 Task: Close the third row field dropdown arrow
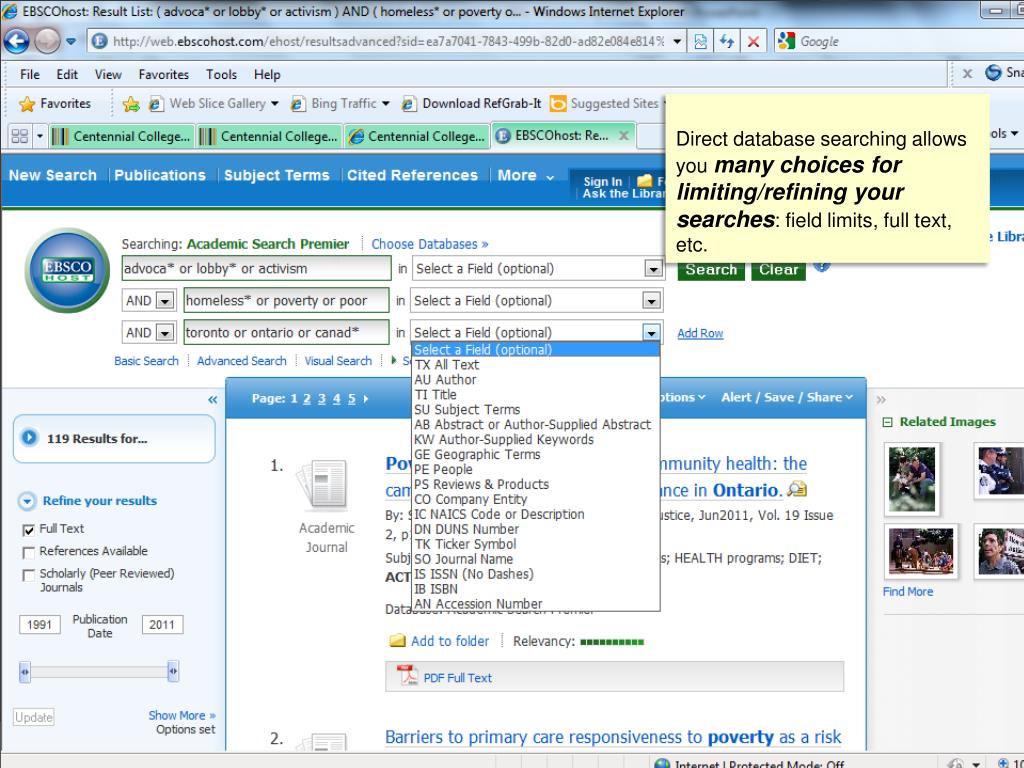tap(650, 332)
